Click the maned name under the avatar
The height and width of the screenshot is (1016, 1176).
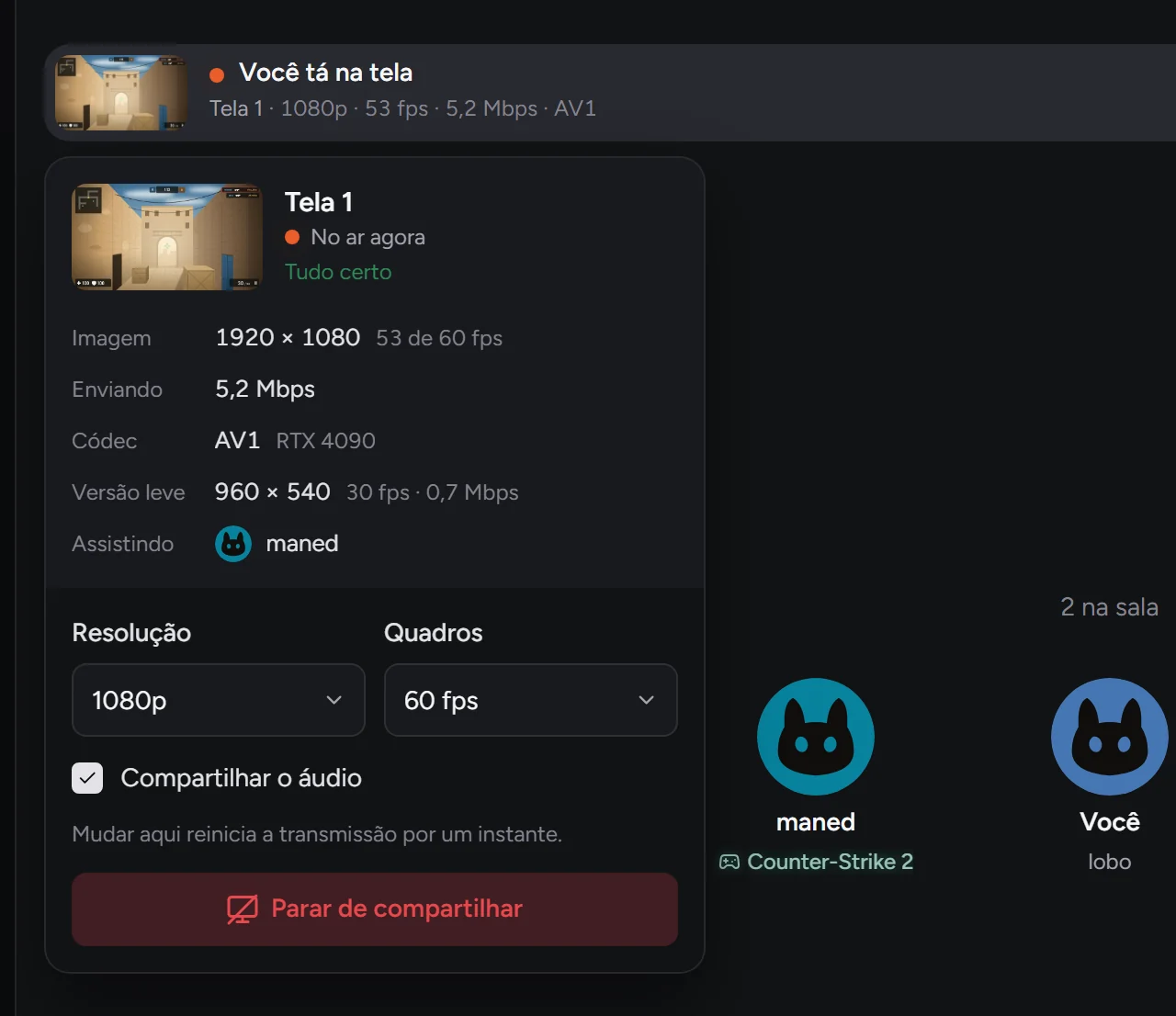pos(816,822)
